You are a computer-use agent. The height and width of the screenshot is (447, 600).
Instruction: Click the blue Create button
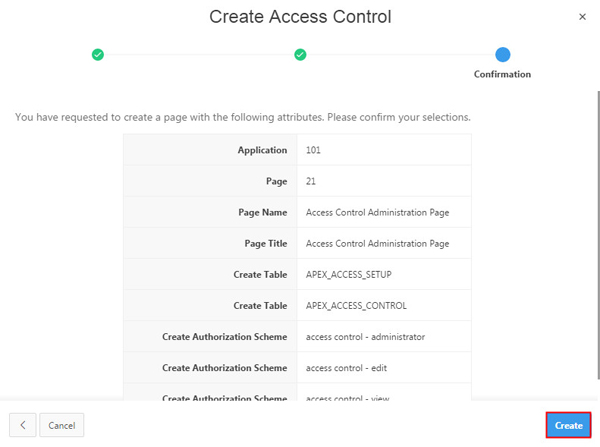pos(568,425)
